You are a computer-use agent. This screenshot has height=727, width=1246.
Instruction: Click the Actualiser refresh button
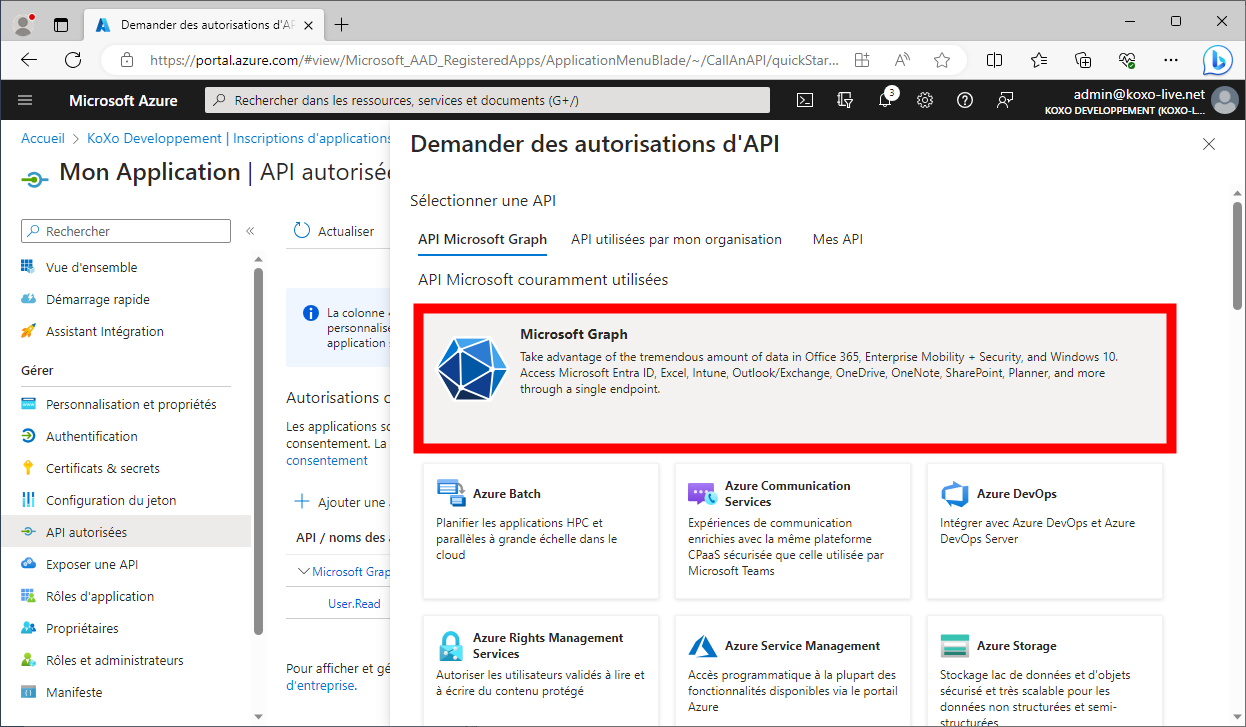(334, 231)
